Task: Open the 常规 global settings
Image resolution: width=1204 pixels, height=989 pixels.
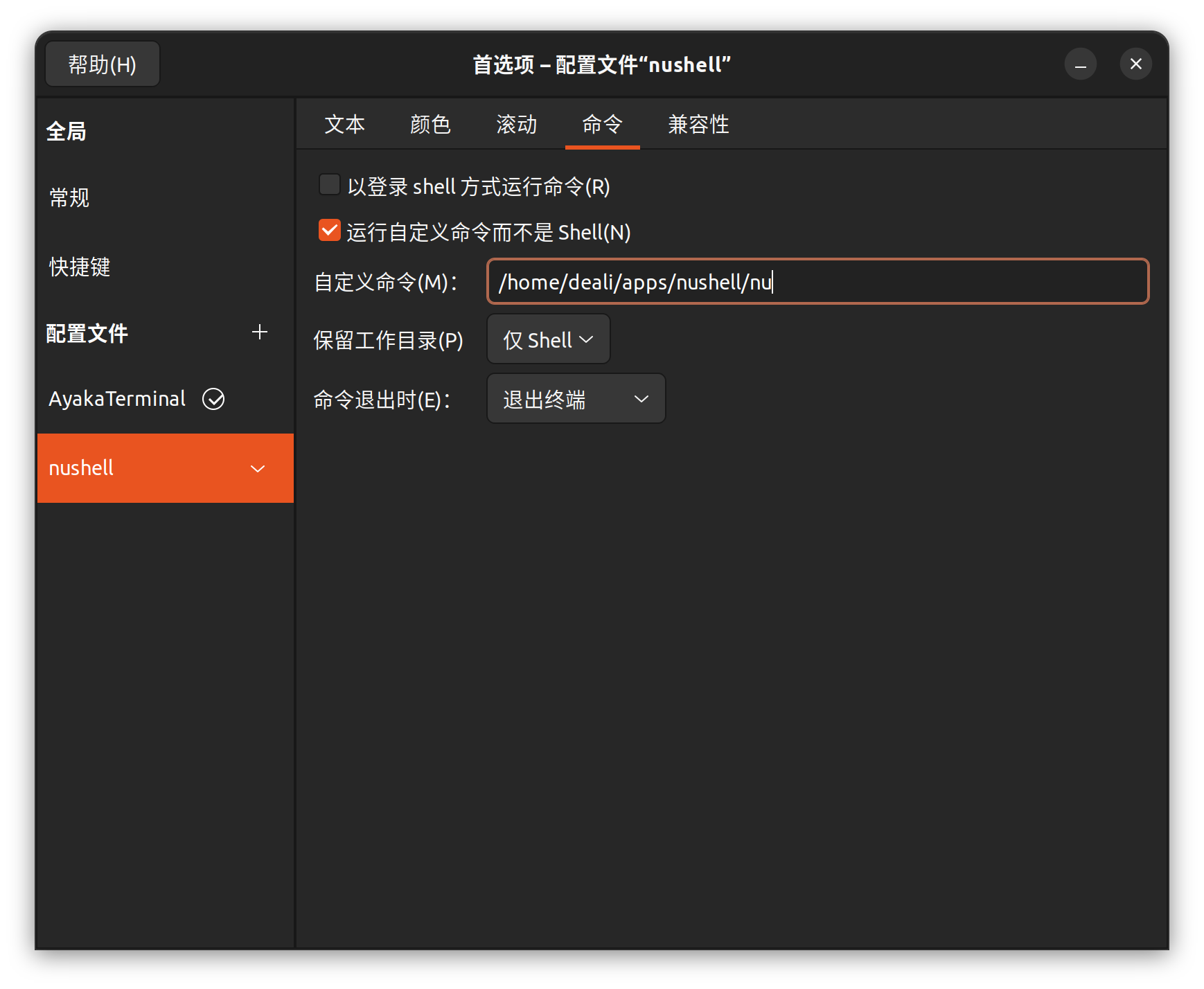Action: (166, 198)
